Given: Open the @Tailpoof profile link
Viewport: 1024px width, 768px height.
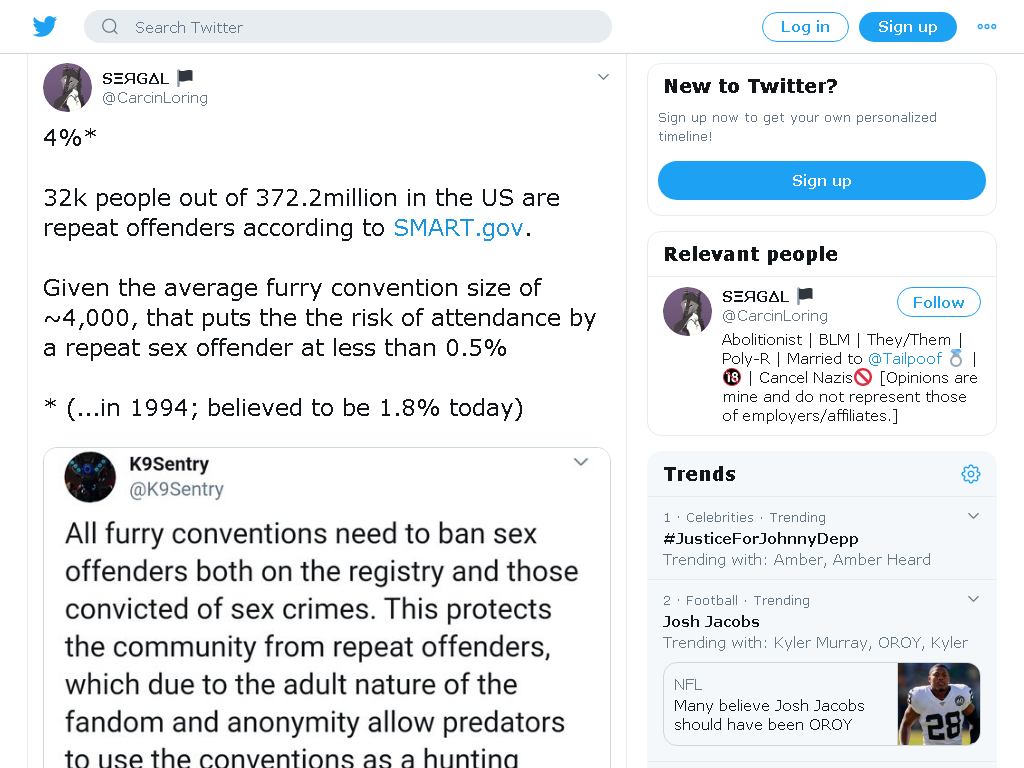Looking at the screenshot, I should (x=904, y=359).
